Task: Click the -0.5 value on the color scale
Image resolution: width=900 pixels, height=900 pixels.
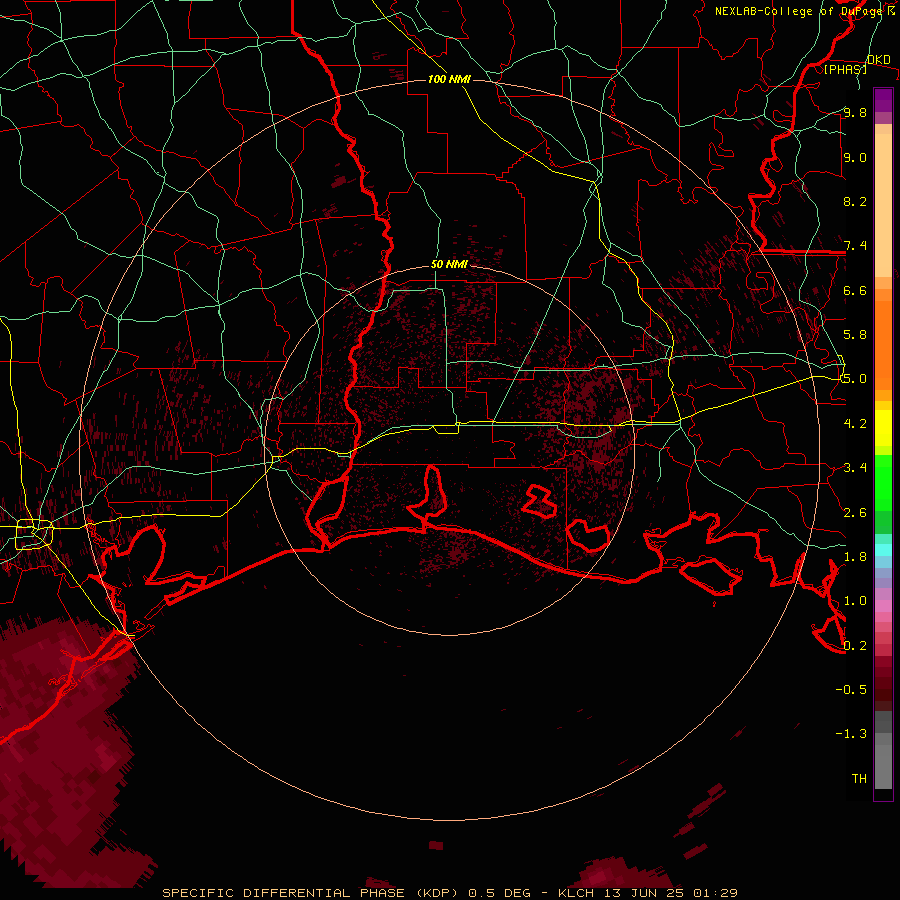Action: click(x=851, y=690)
